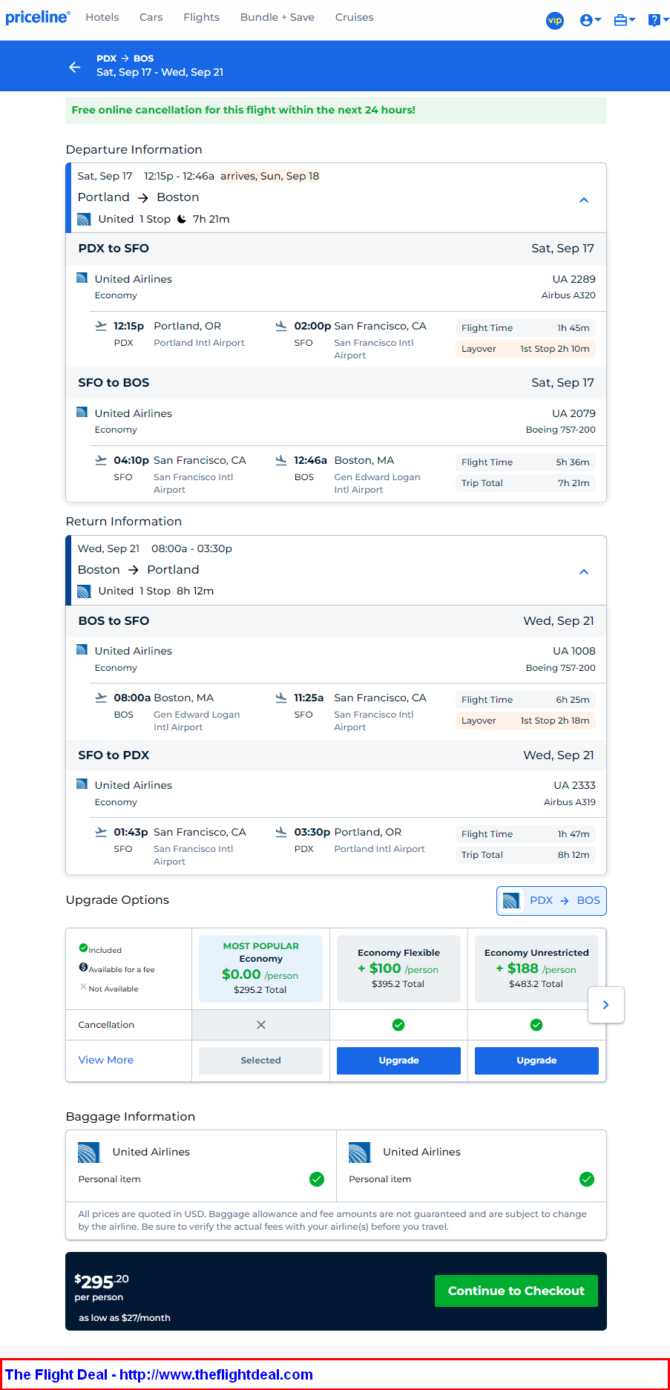
Task: Upgrade to Economy Unrestricted
Action: pyautogui.click(x=536, y=1060)
